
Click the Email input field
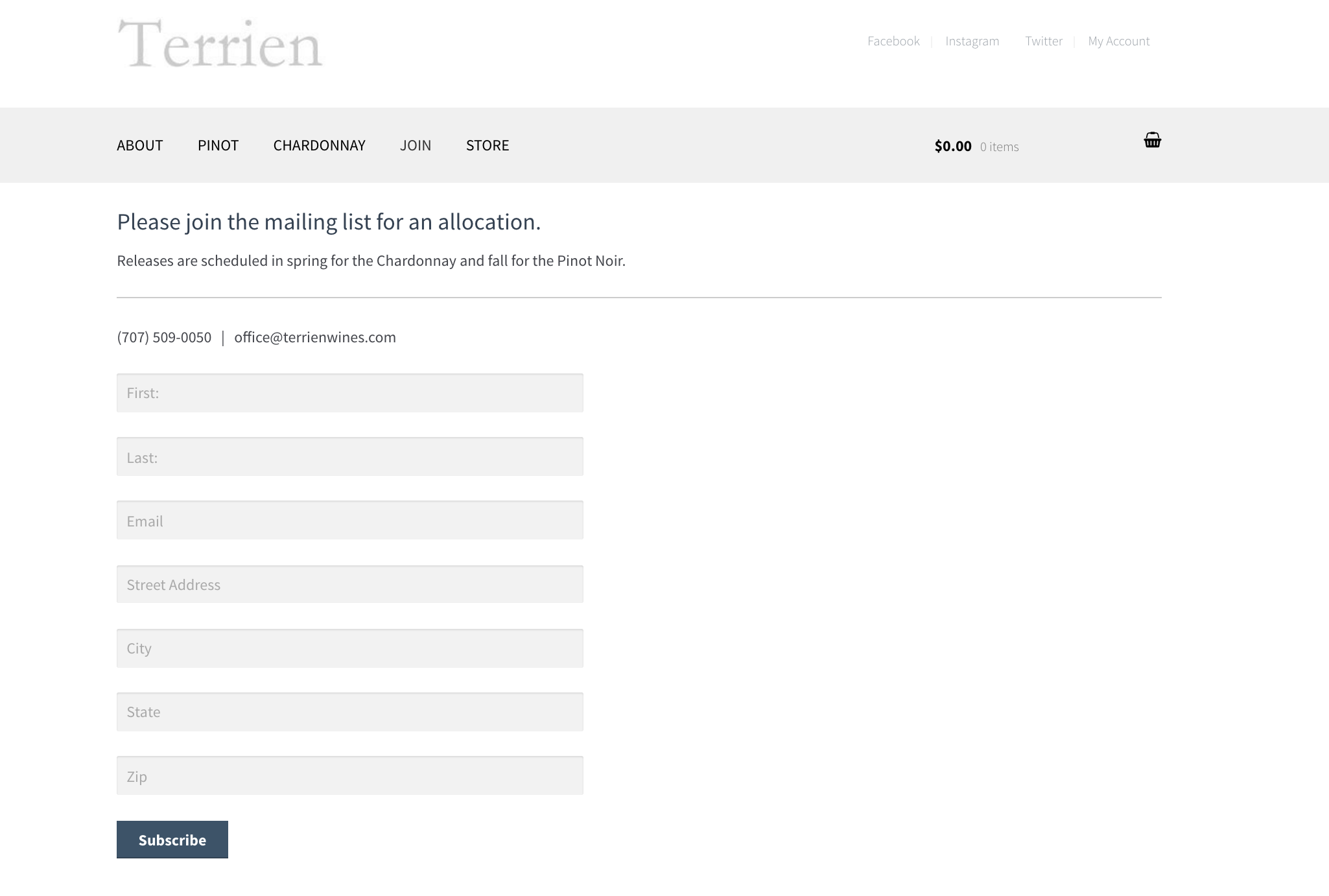click(x=349, y=520)
